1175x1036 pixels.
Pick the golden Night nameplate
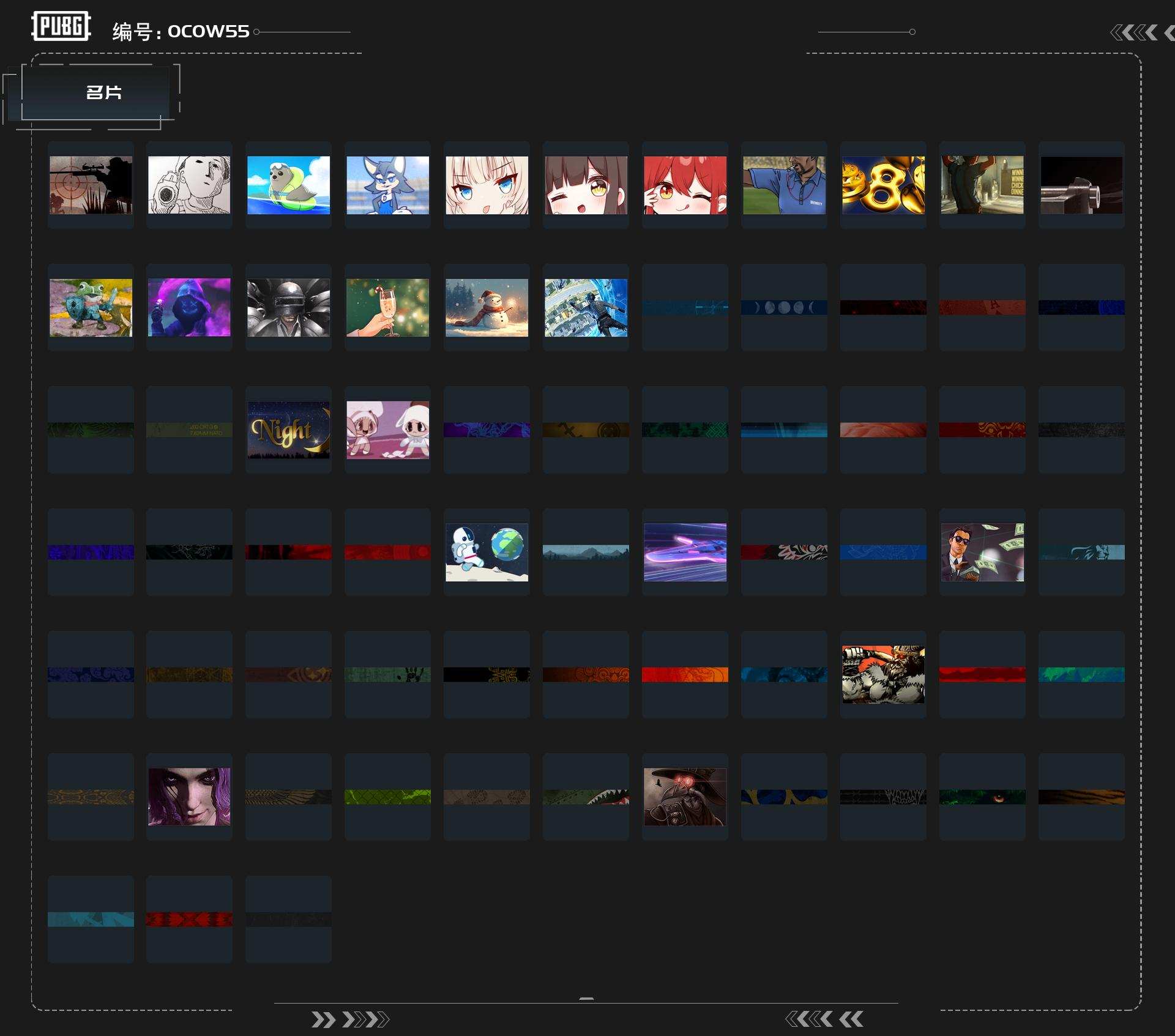[288, 430]
